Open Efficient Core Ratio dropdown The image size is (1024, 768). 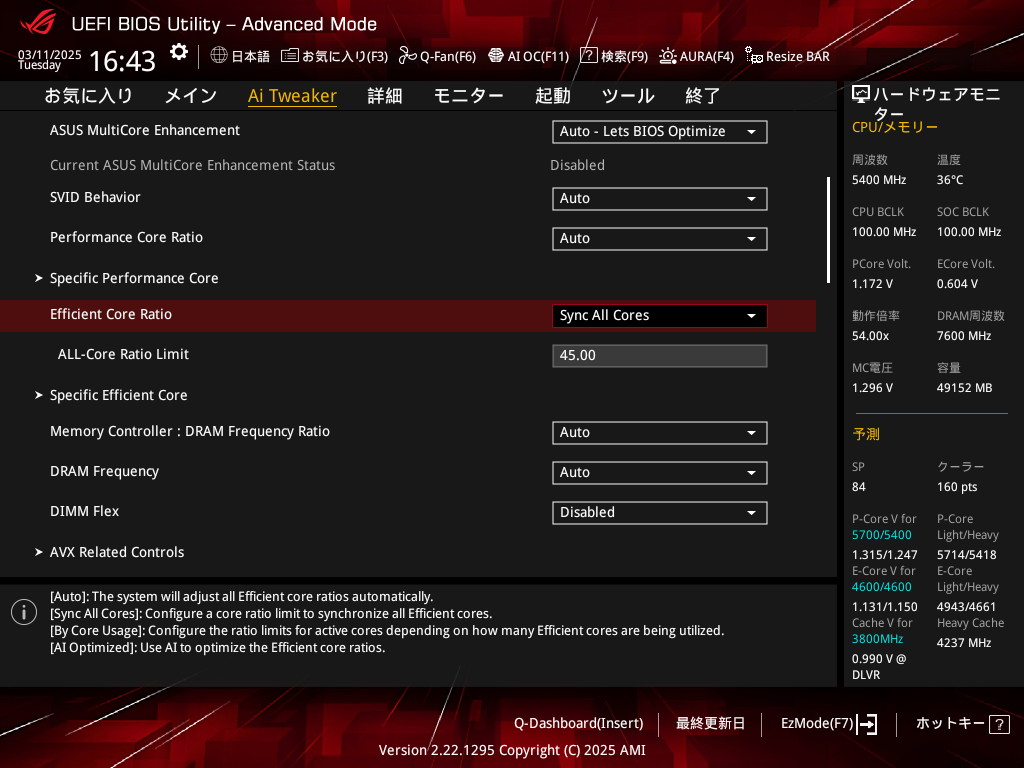(659, 316)
